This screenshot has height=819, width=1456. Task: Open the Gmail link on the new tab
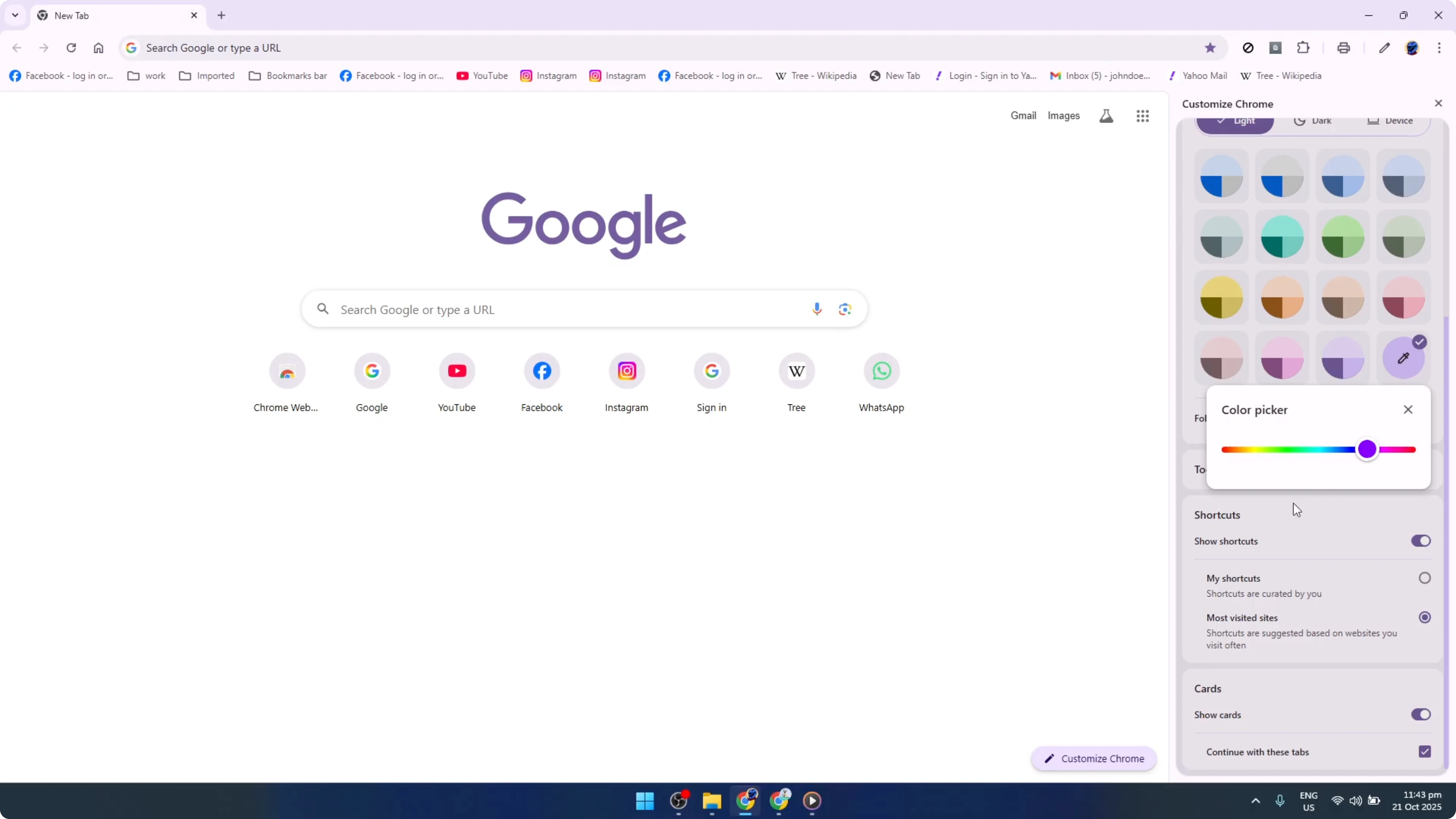(1023, 115)
